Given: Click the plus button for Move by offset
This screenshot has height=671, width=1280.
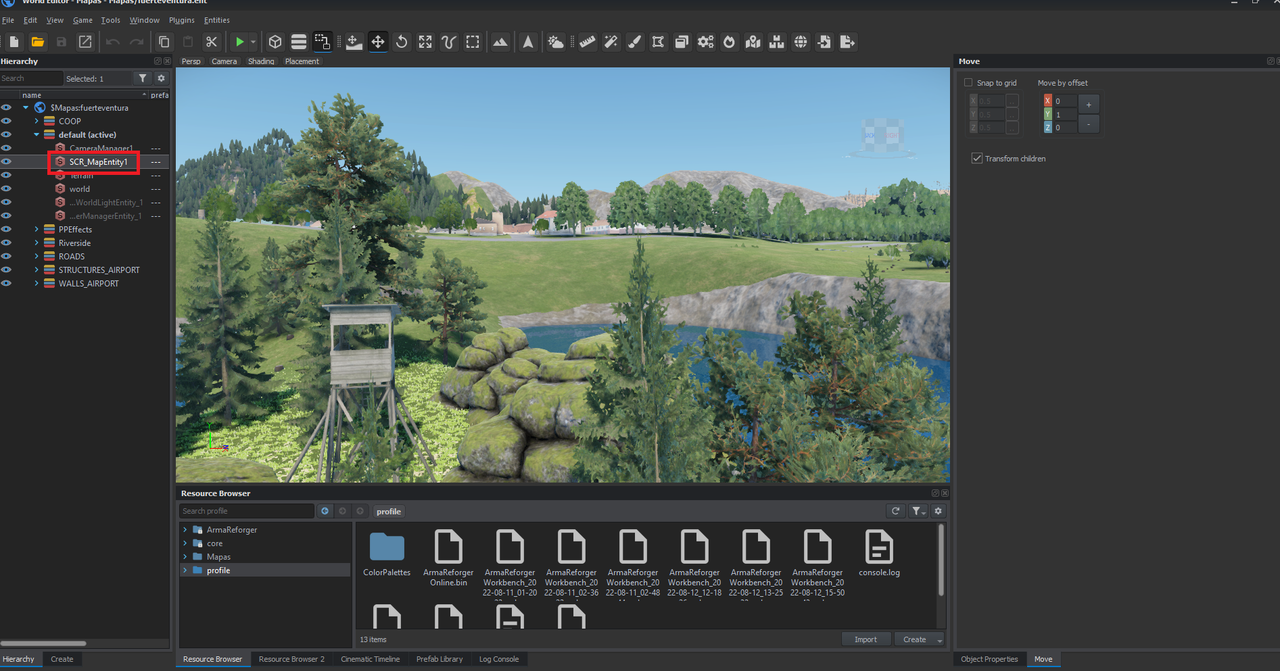Looking at the screenshot, I should point(1090,103).
